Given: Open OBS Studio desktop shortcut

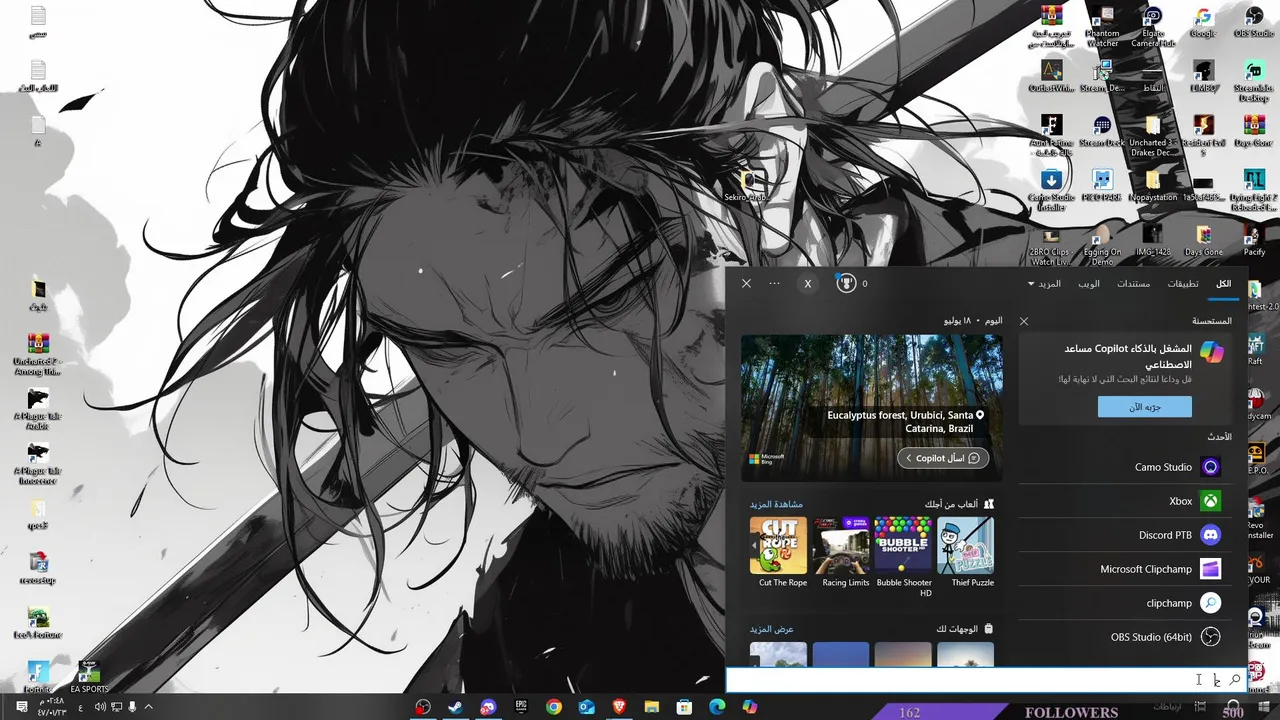Looking at the screenshot, I should click(1254, 23).
